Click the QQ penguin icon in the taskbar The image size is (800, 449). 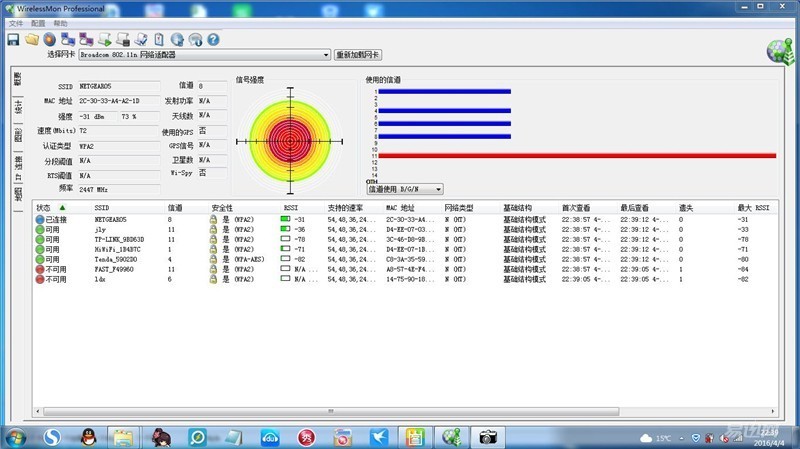coord(87,436)
